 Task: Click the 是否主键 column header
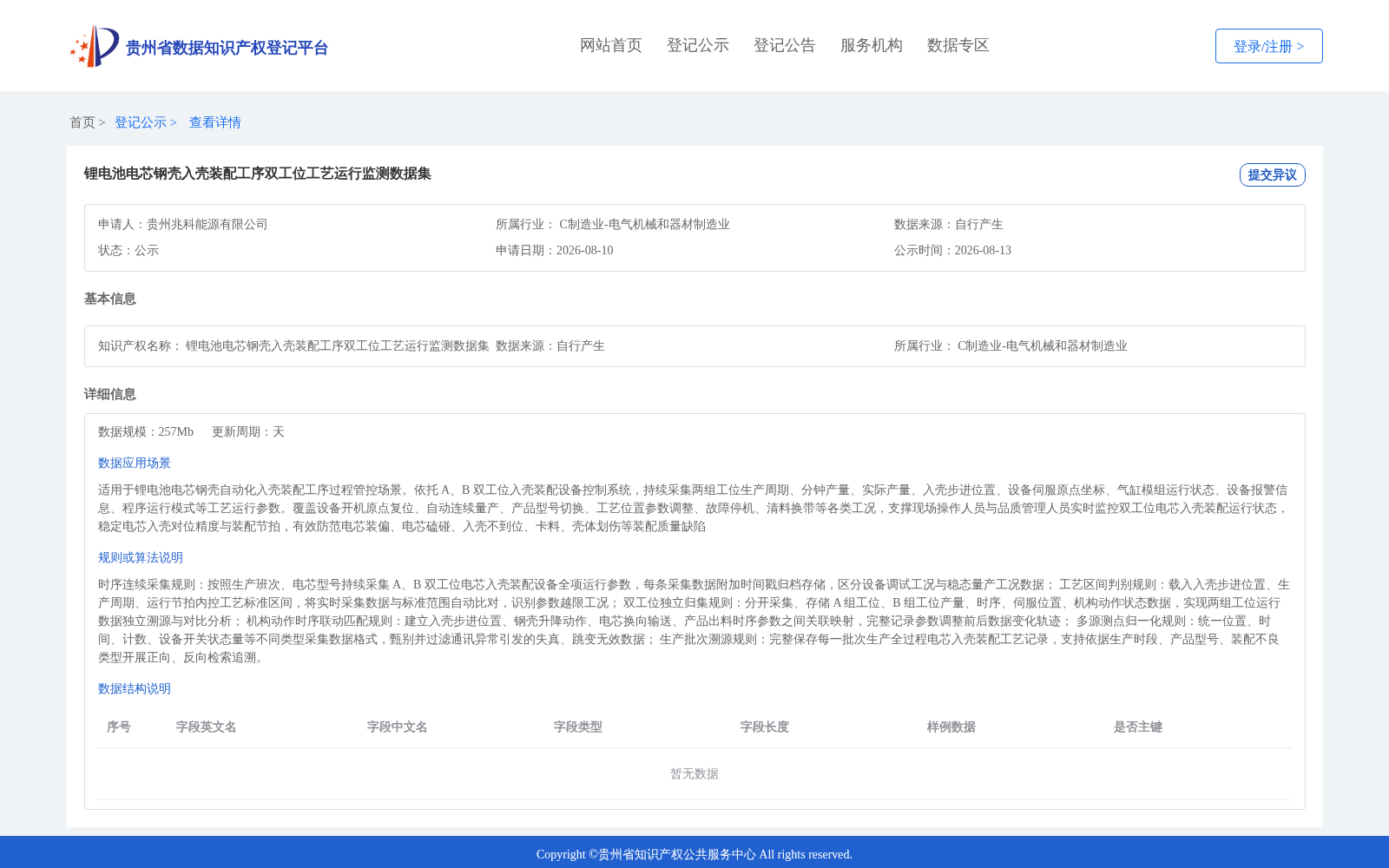pos(1138,727)
